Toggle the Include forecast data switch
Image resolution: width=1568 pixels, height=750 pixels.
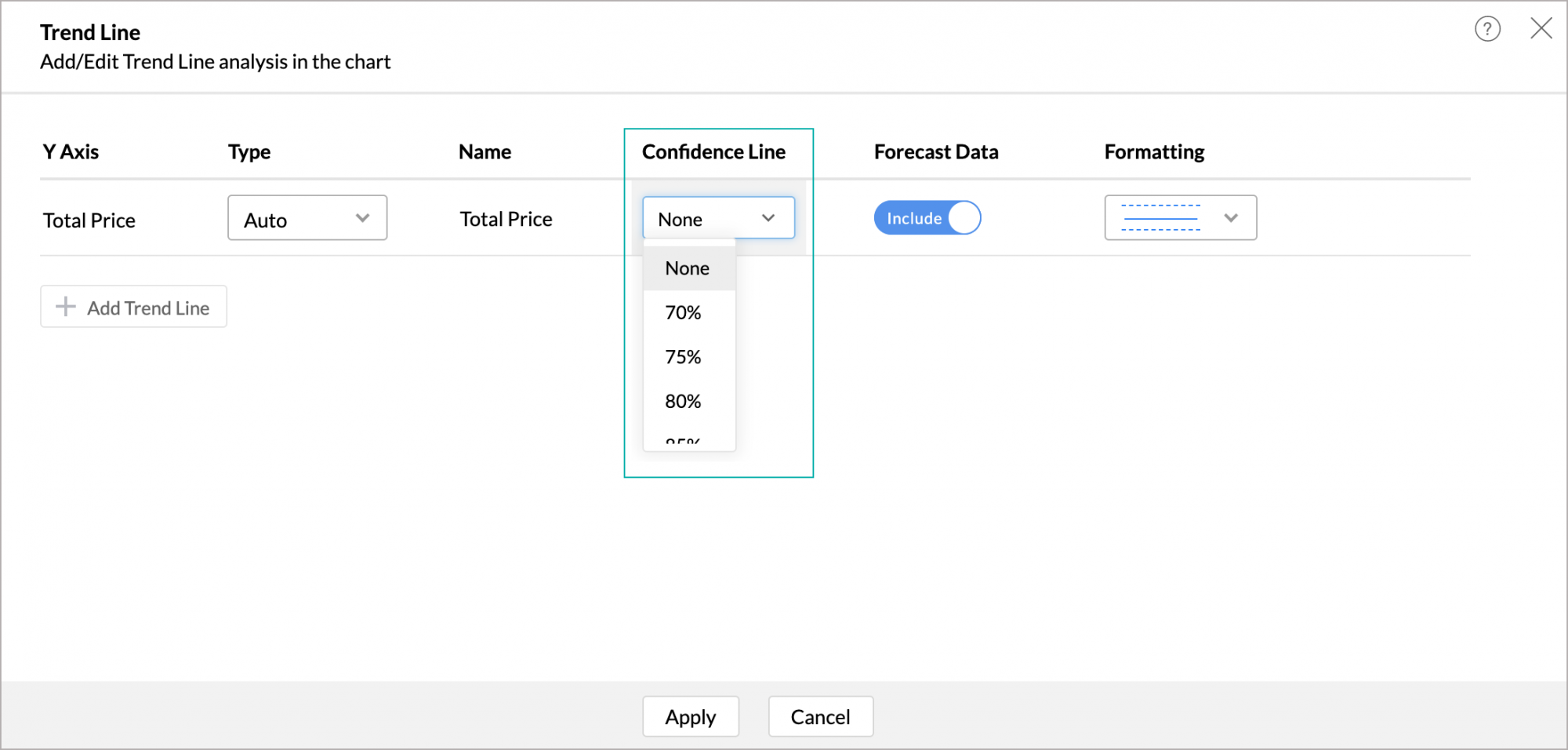pos(927,218)
